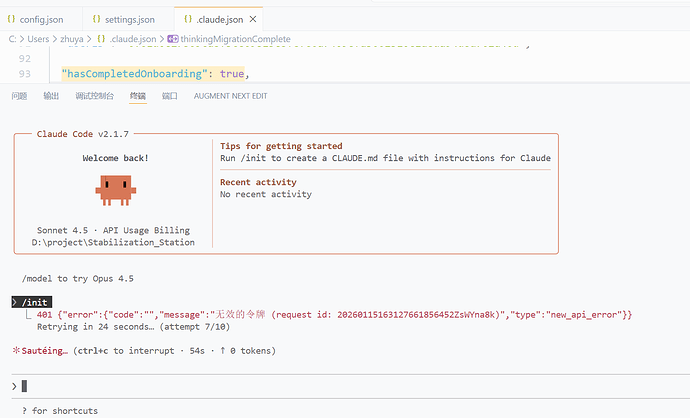The height and width of the screenshot is (418, 690).
Task: Click line number 92 in the gutter
Action: coord(25,59)
